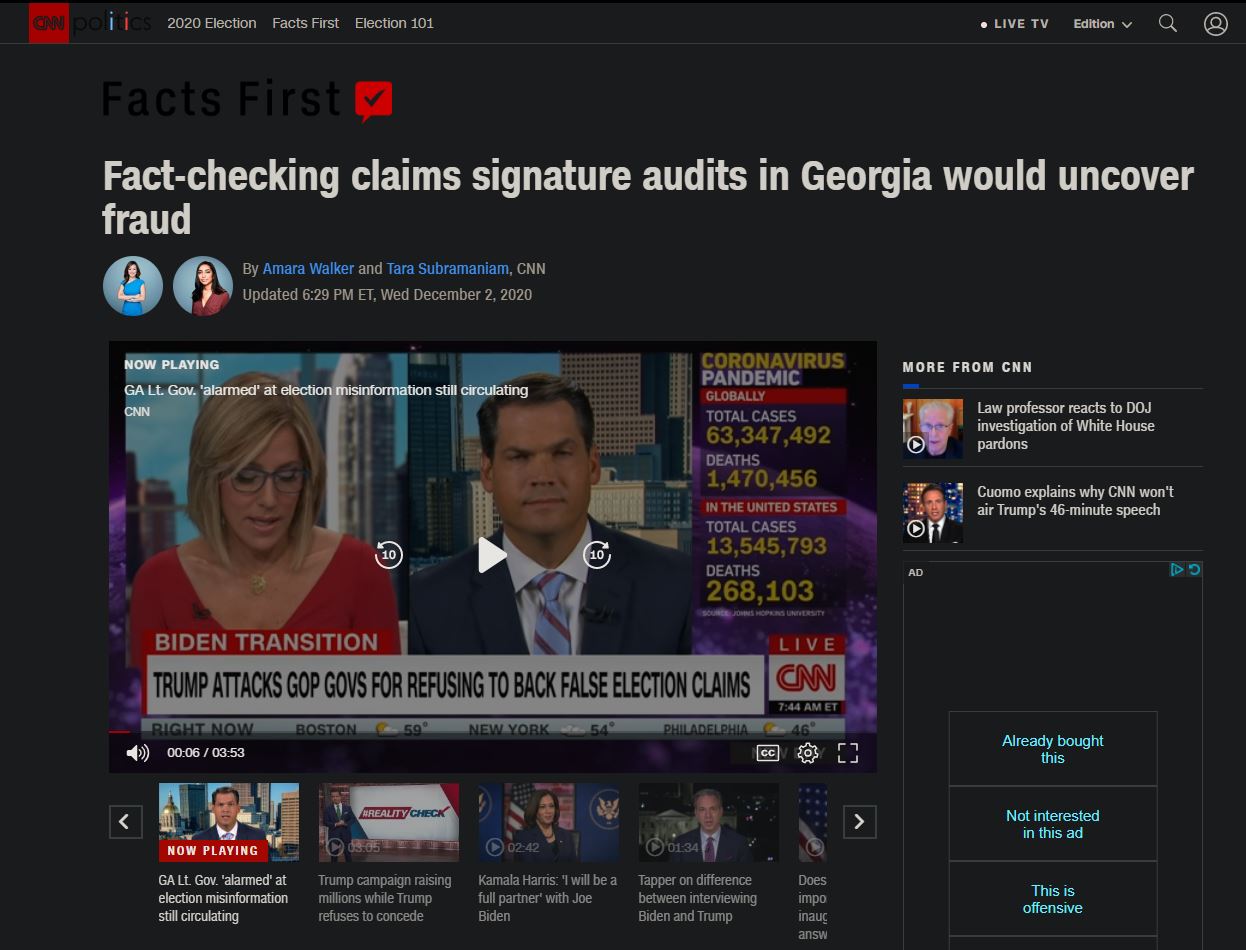This screenshot has width=1246, height=950.
Task: Click Law professor video thumbnail
Action: click(933, 429)
